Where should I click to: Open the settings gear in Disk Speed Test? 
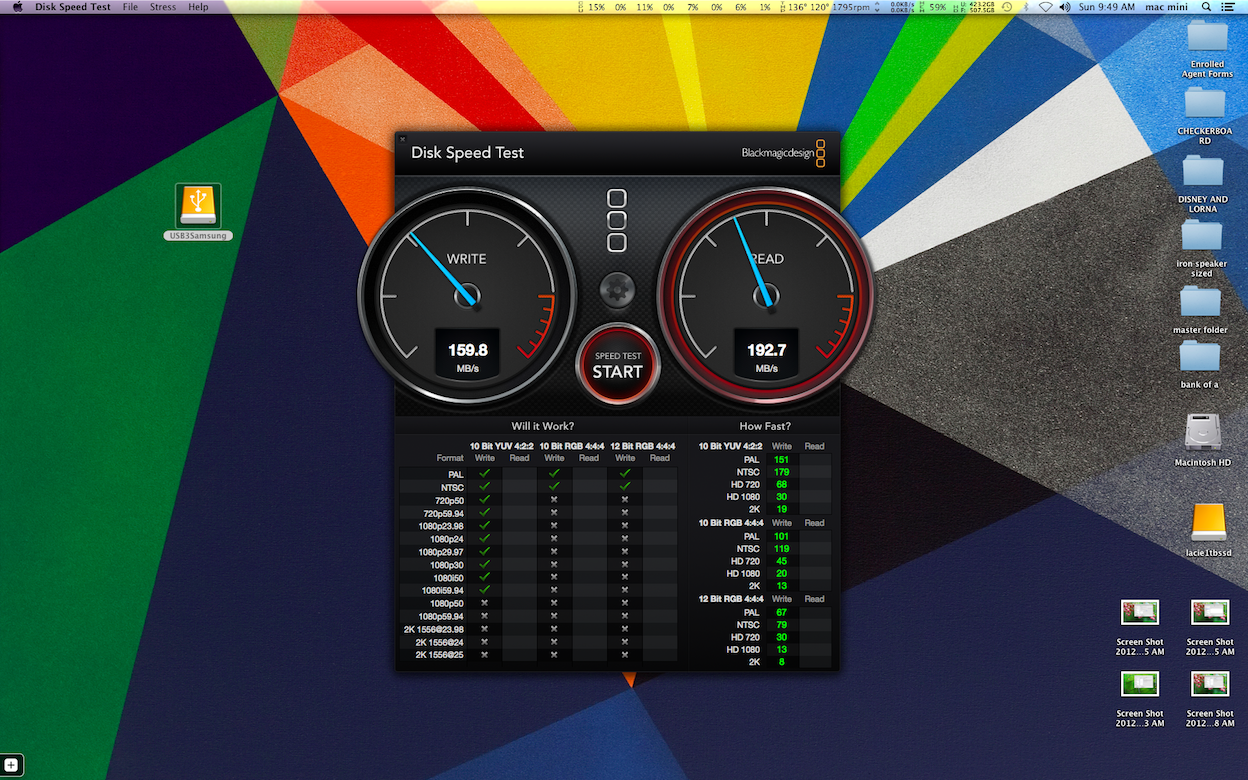(x=617, y=291)
